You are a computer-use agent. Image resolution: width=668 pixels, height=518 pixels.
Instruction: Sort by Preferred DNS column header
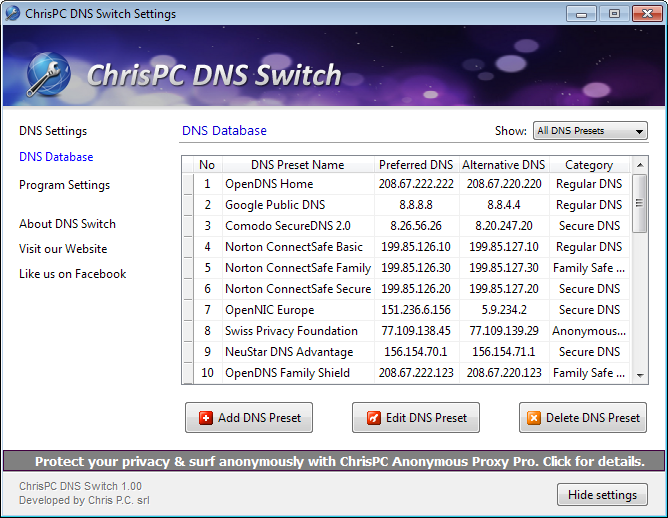[416, 165]
